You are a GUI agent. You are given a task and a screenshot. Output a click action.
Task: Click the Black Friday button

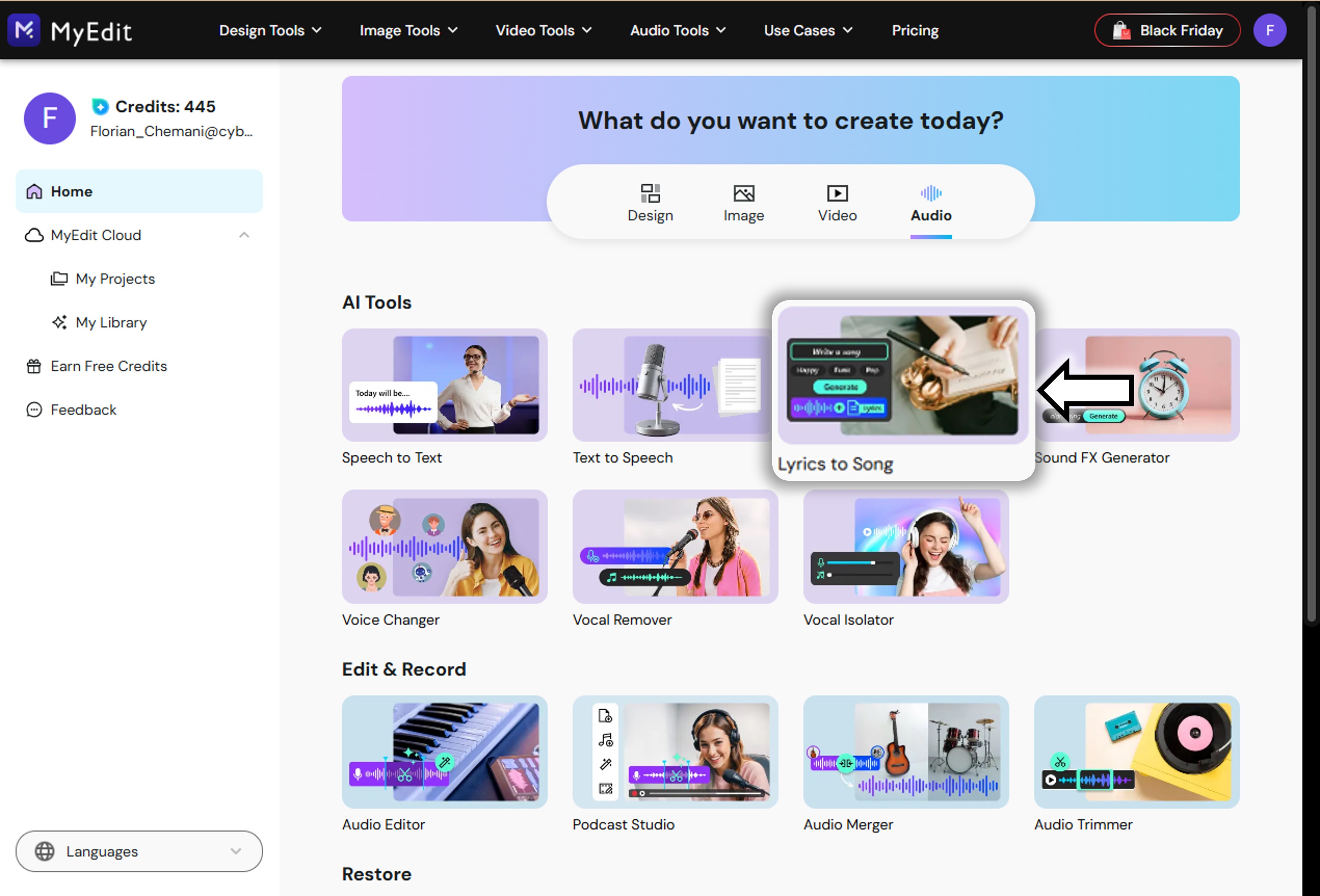point(1166,30)
